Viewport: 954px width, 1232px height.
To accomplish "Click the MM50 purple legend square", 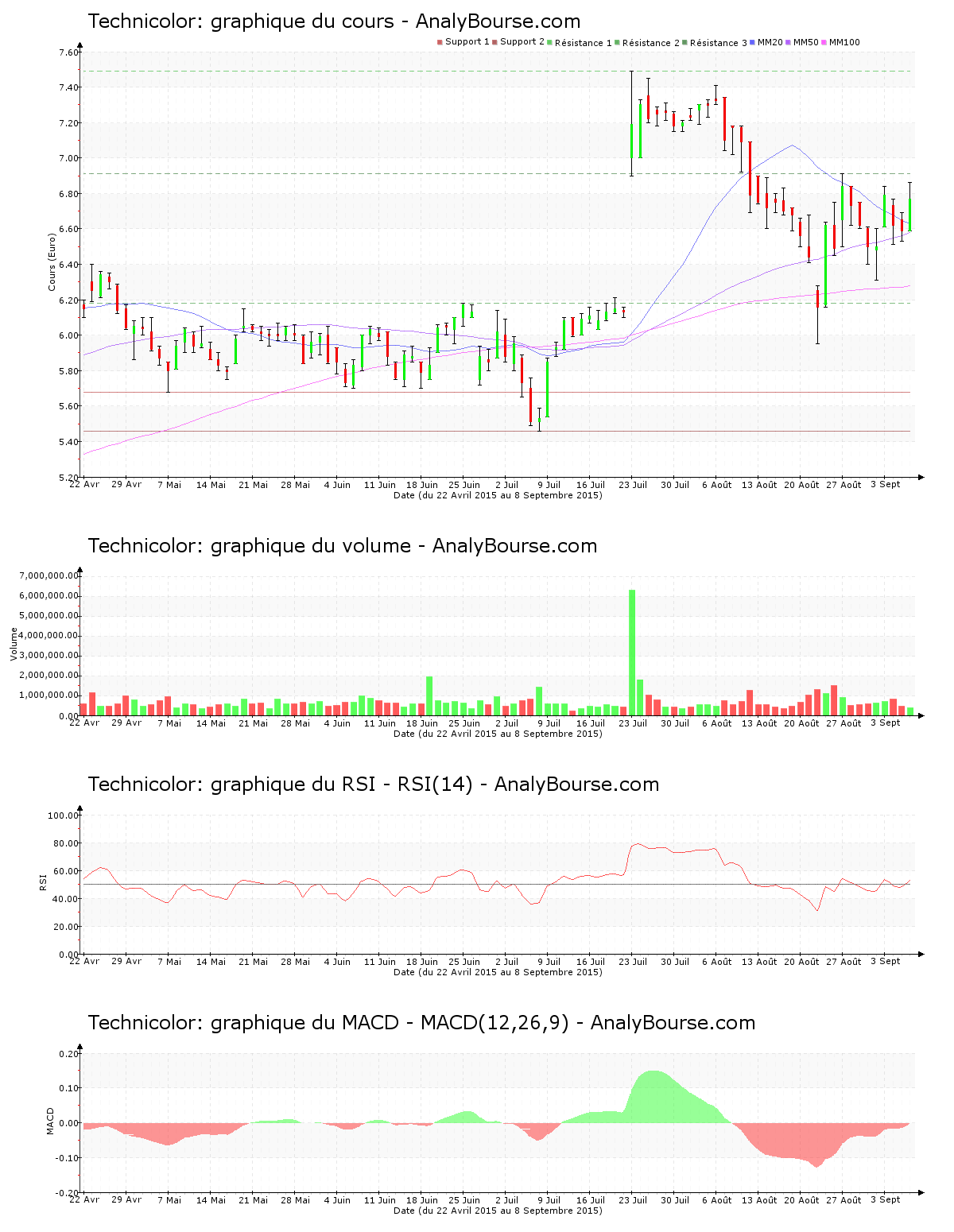I will 788,42.
